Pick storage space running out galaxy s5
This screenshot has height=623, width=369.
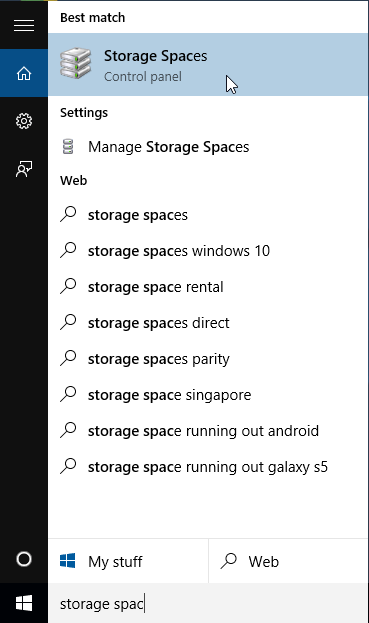(x=208, y=467)
